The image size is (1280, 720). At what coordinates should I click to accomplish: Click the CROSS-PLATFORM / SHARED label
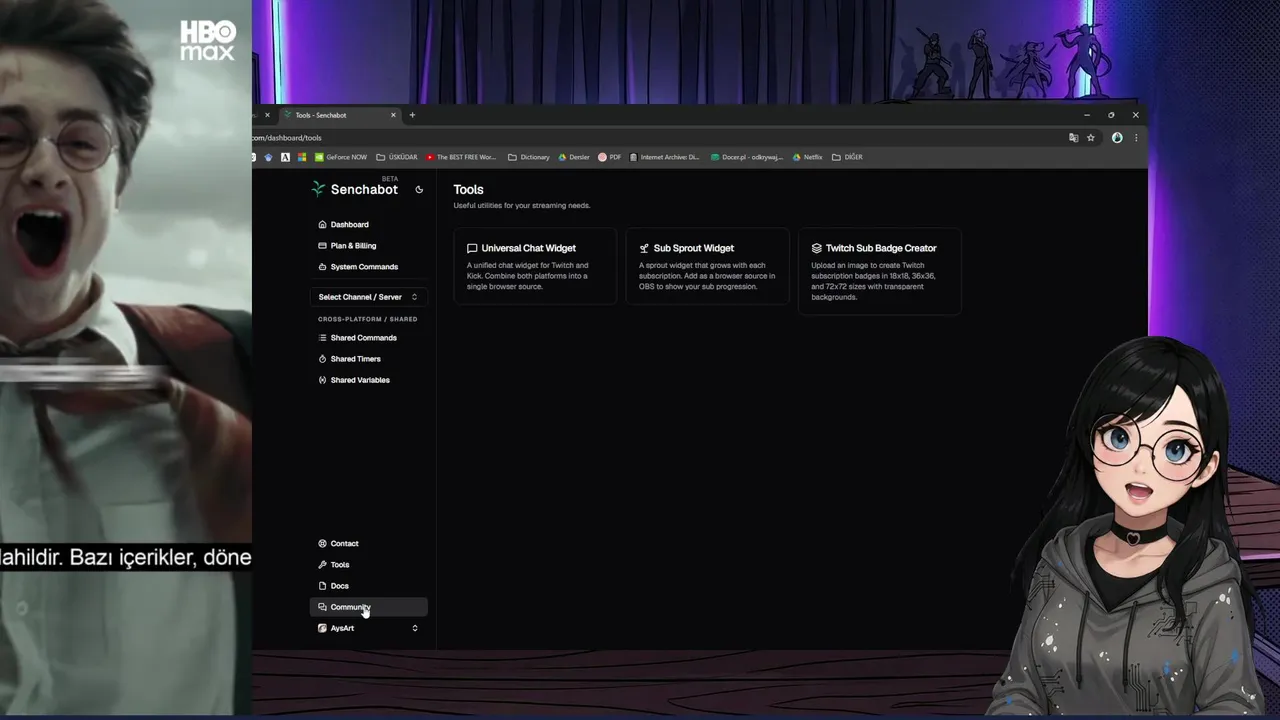[368, 319]
